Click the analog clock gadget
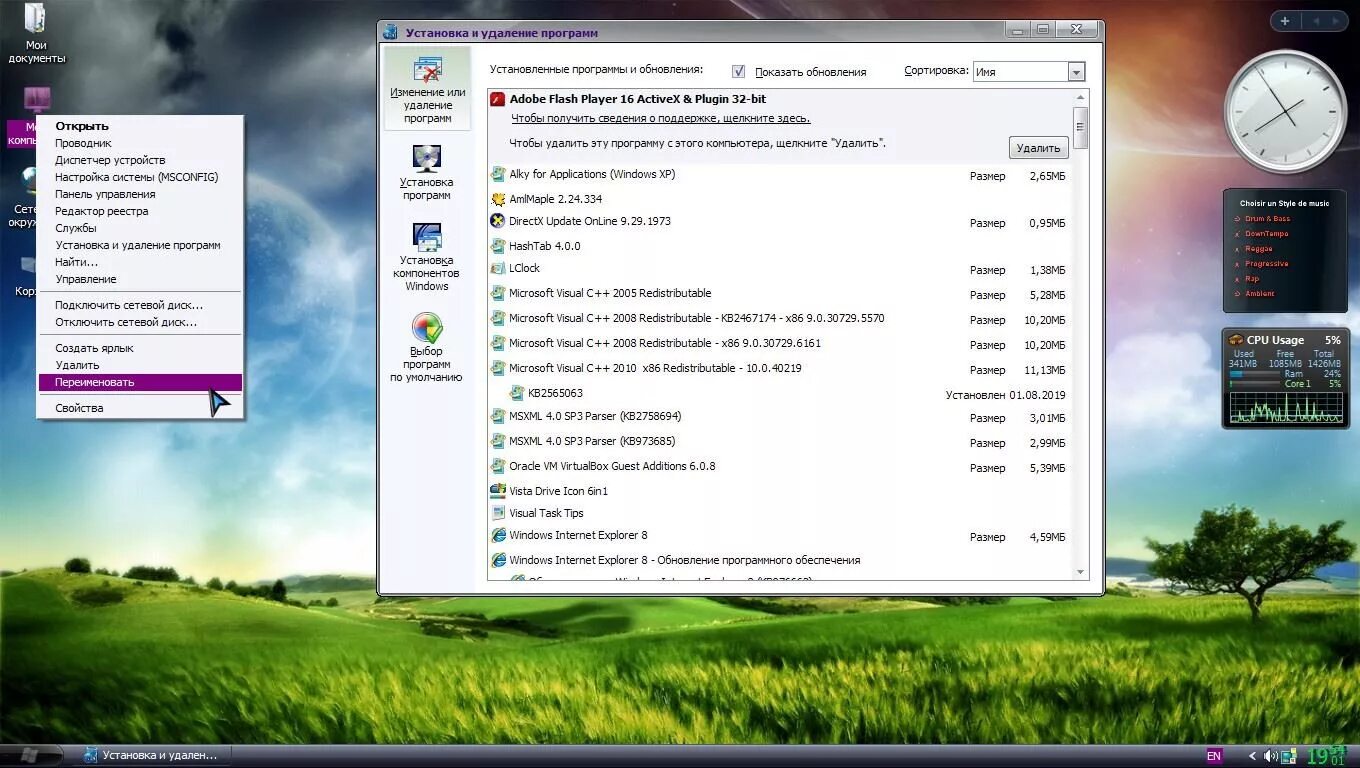This screenshot has height=768, width=1360. coord(1286,111)
